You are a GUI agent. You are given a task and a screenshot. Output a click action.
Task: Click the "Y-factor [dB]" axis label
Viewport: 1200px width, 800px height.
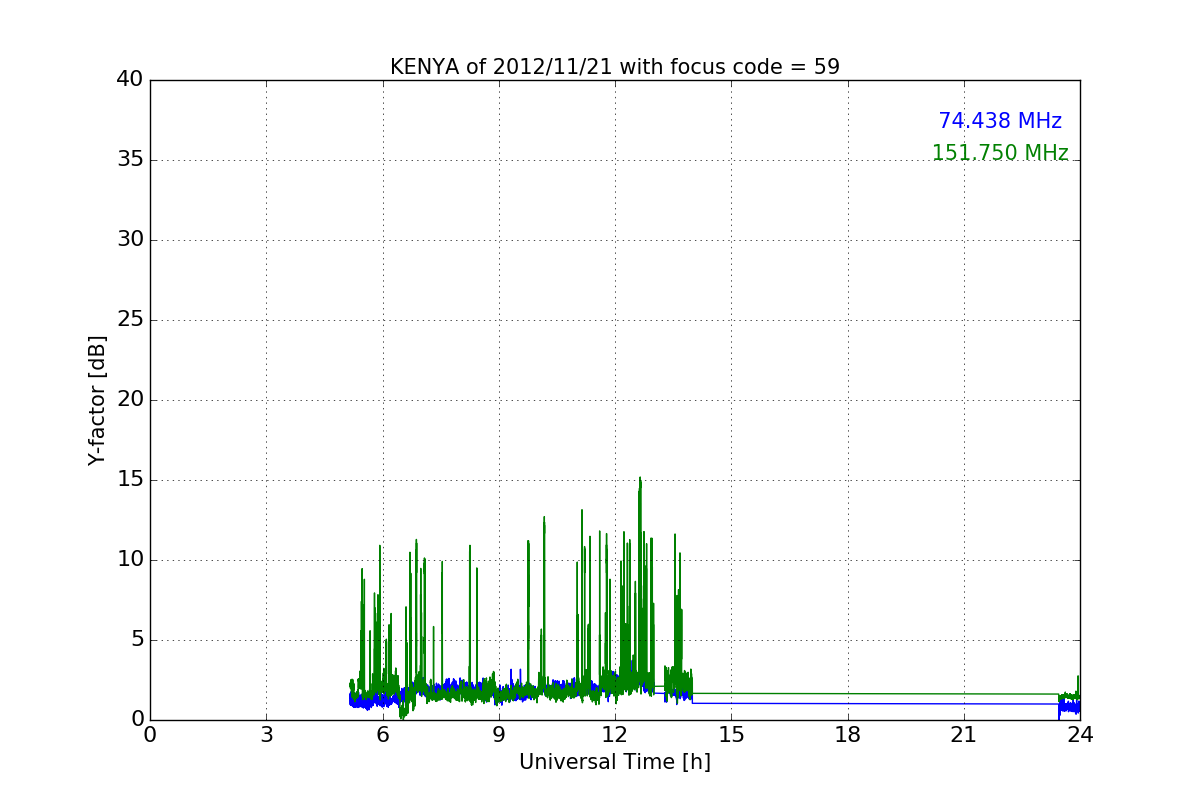97,400
